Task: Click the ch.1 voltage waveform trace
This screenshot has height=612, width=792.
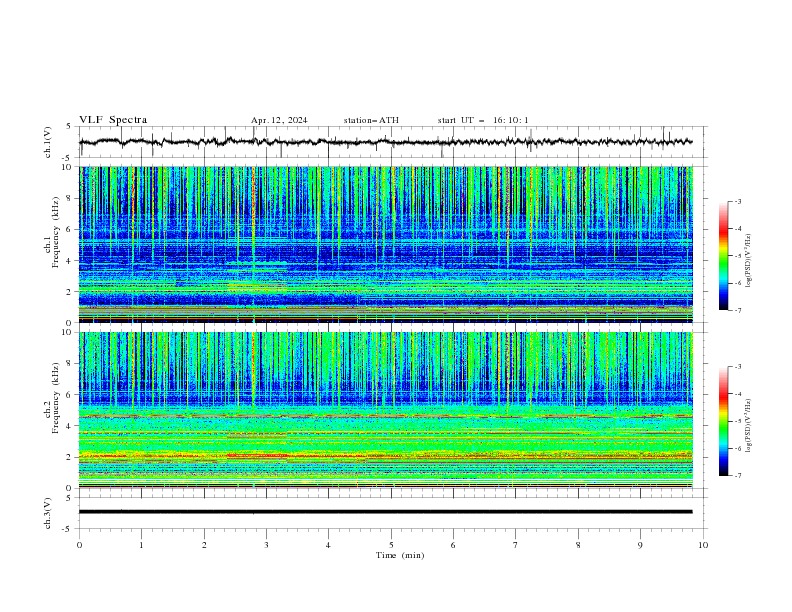Action: pyautogui.click(x=385, y=142)
